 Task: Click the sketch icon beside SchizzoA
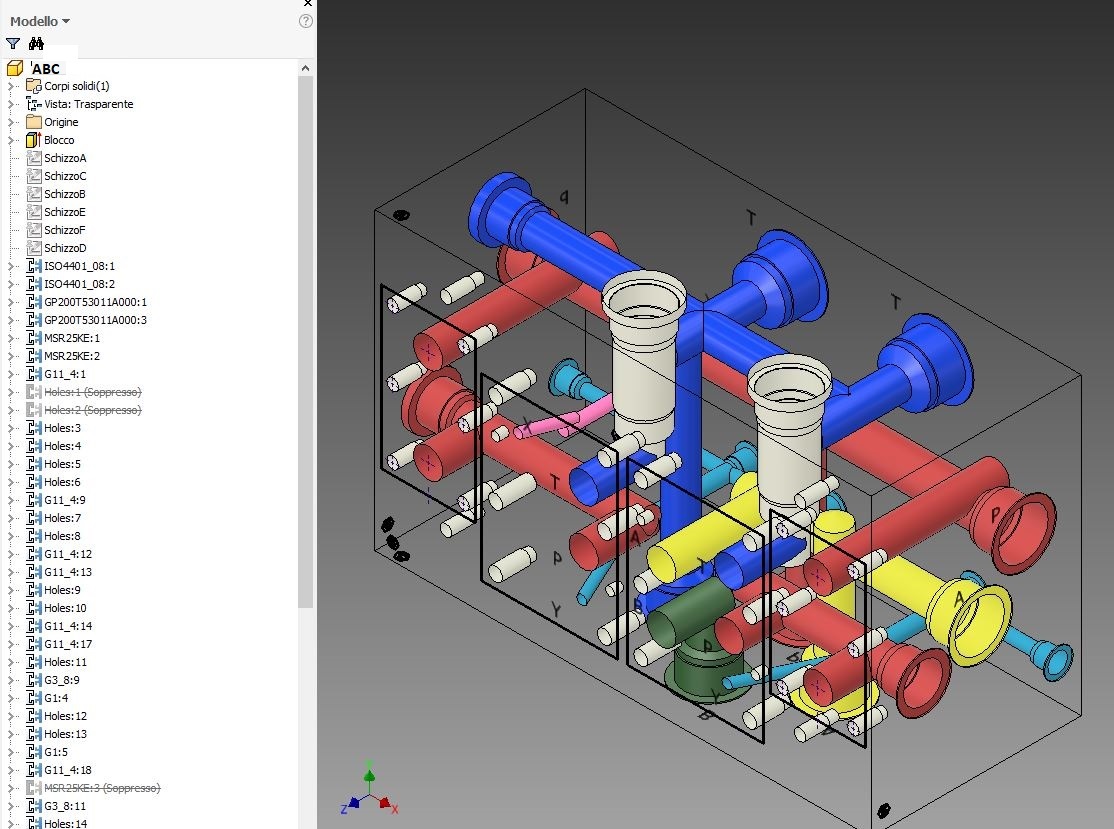click(x=34, y=158)
